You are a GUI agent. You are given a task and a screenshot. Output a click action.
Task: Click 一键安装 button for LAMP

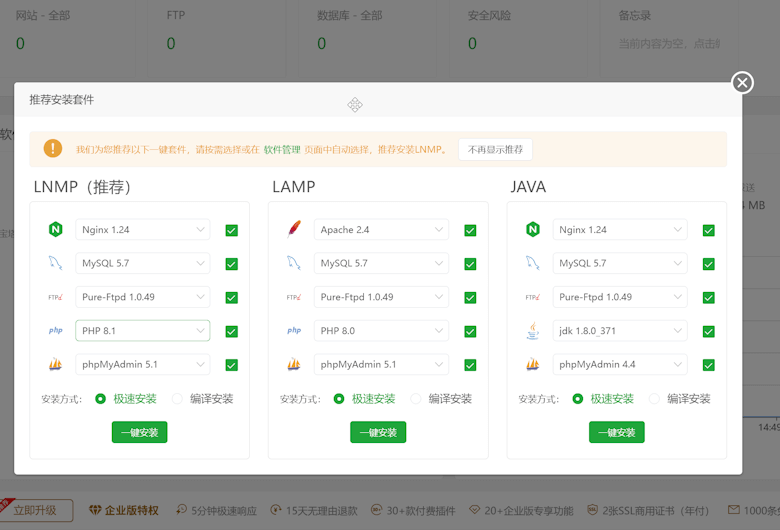coord(378,432)
